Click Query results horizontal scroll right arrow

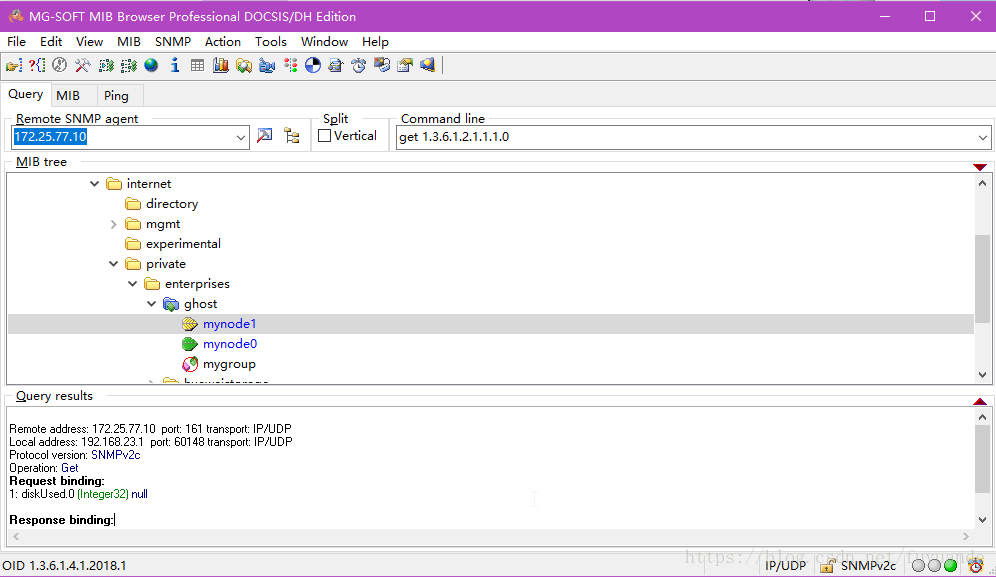[x=966, y=537]
